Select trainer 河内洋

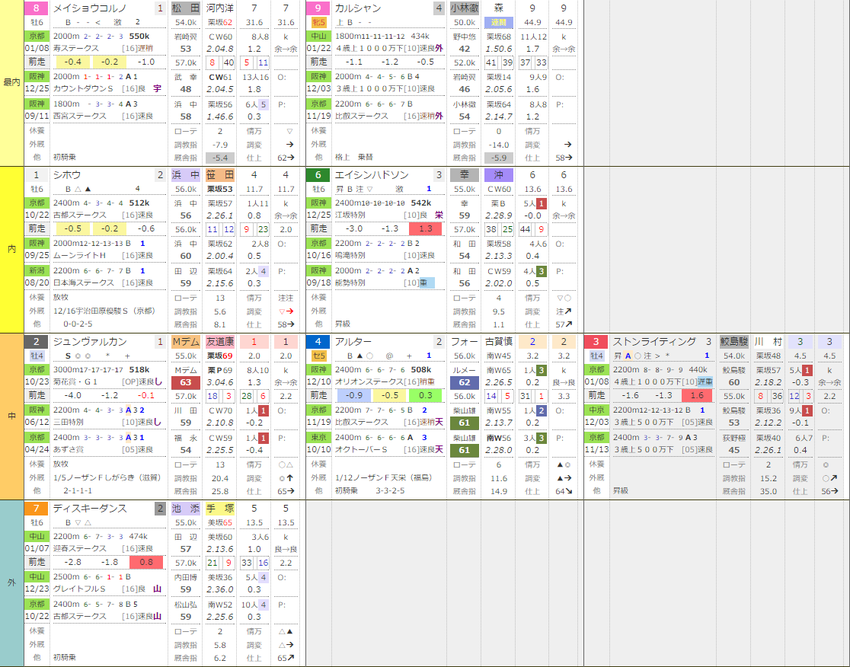[x=220, y=8]
